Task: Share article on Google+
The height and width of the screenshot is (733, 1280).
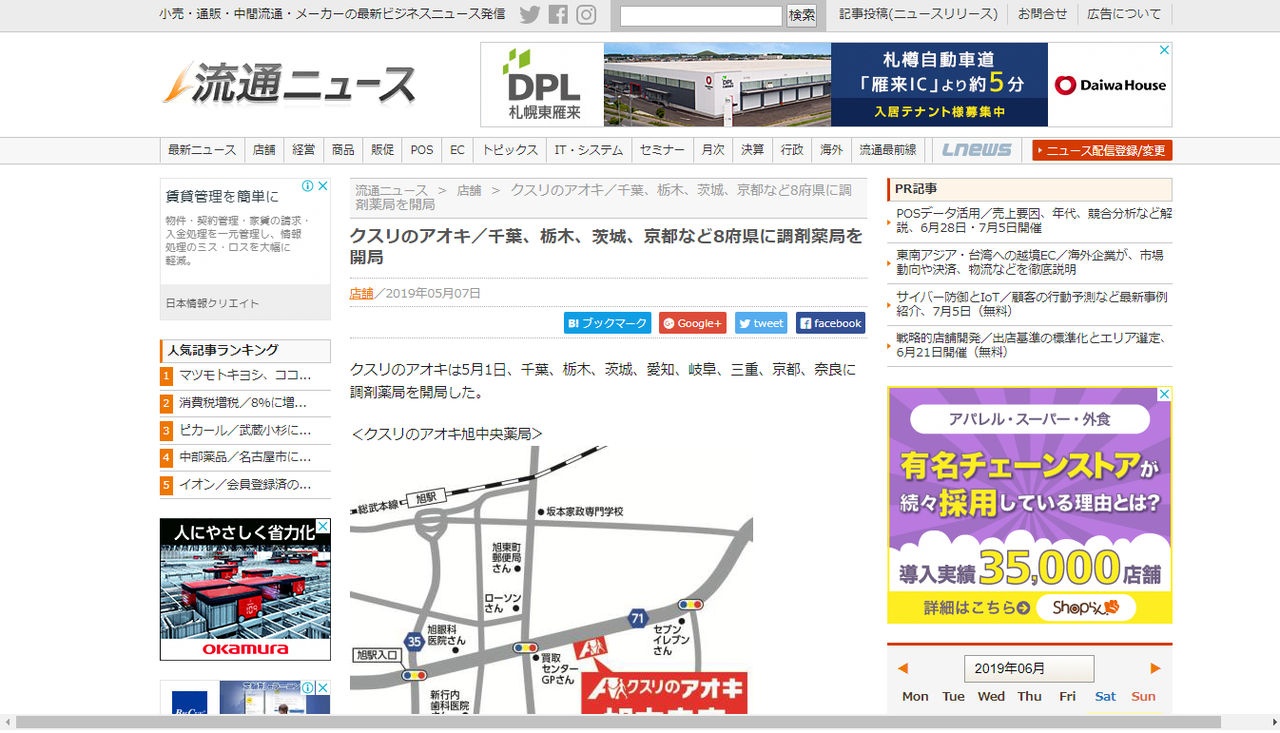Action: 693,323
